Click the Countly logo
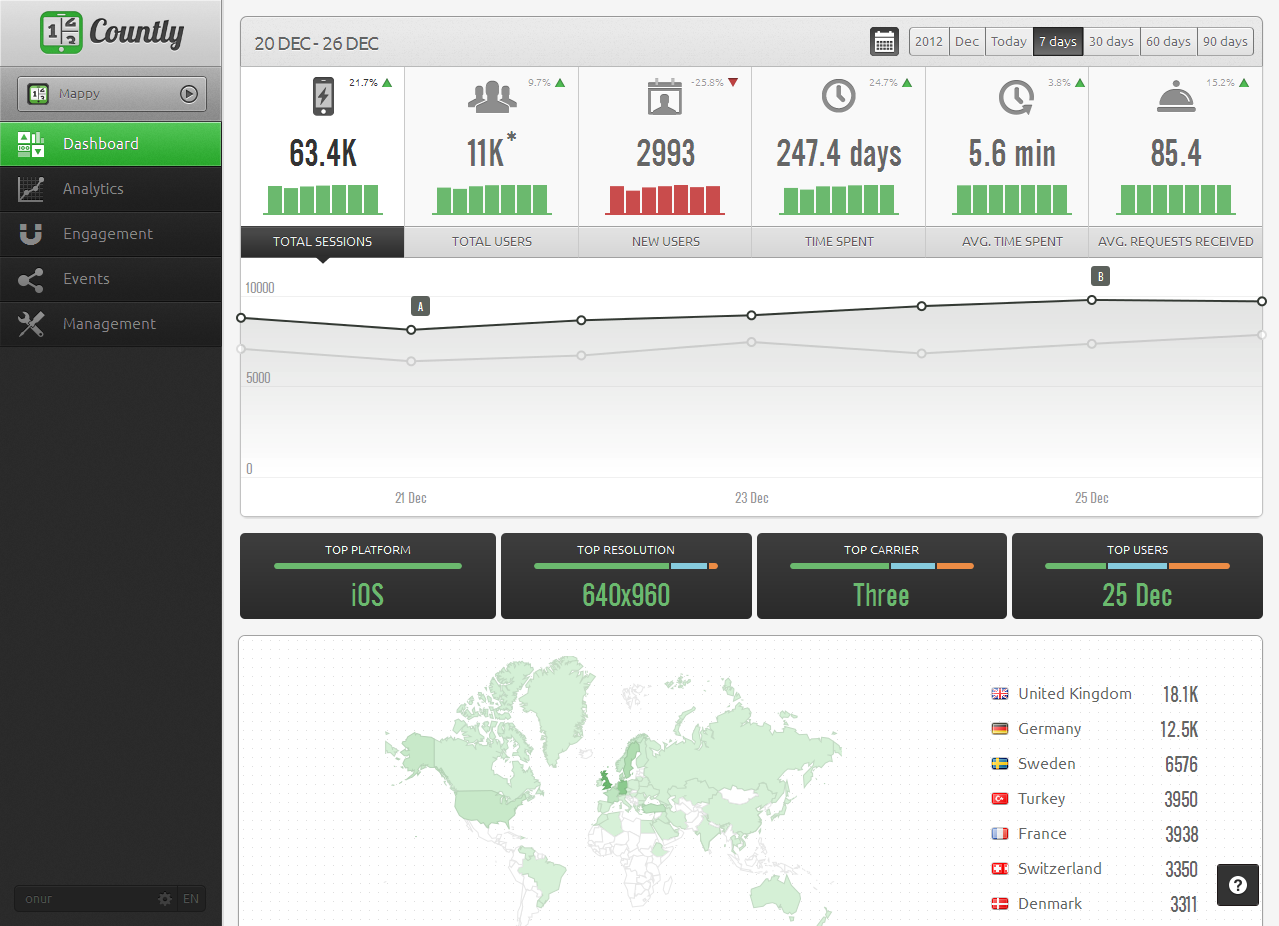The width and height of the screenshot is (1279, 926). pyautogui.click(x=110, y=32)
